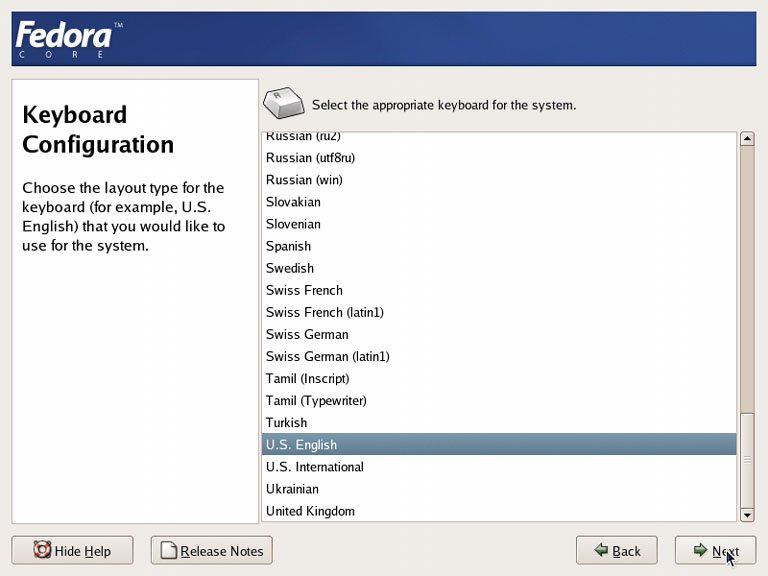Click the vertical scrollbar thumb
This screenshot has width=768, height=576.
pos(746,459)
